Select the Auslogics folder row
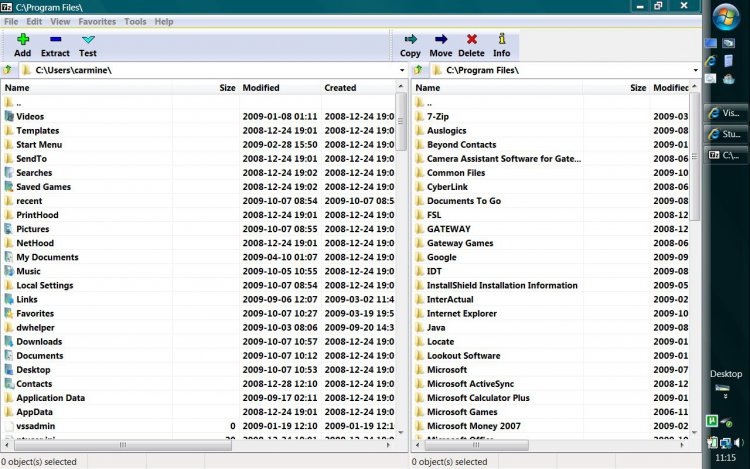The height and width of the screenshot is (469, 750). click(550, 131)
